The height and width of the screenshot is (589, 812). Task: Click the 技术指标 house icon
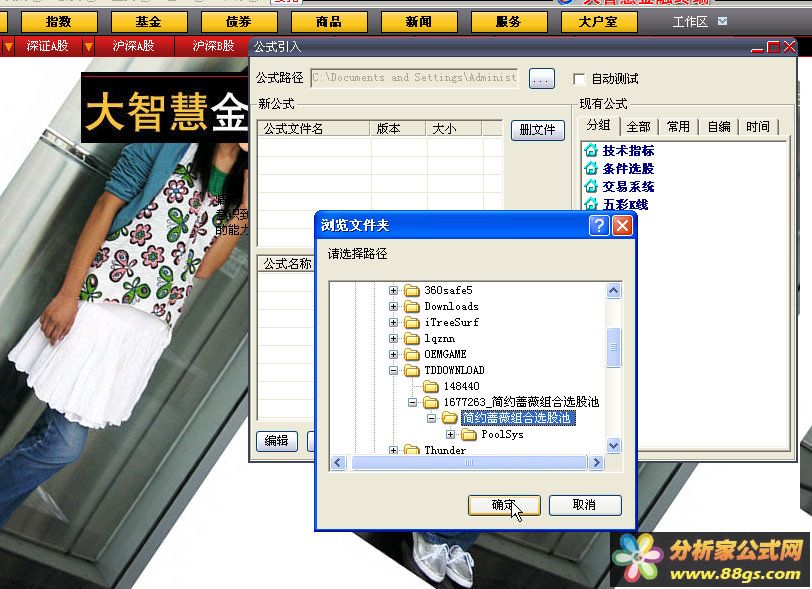pos(591,151)
